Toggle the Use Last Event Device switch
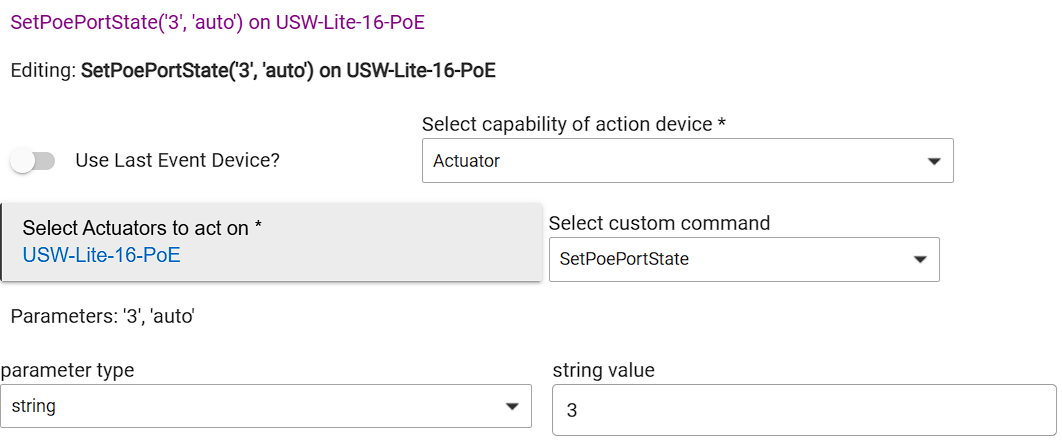Screen dimensions: 1062x443 (33, 160)
